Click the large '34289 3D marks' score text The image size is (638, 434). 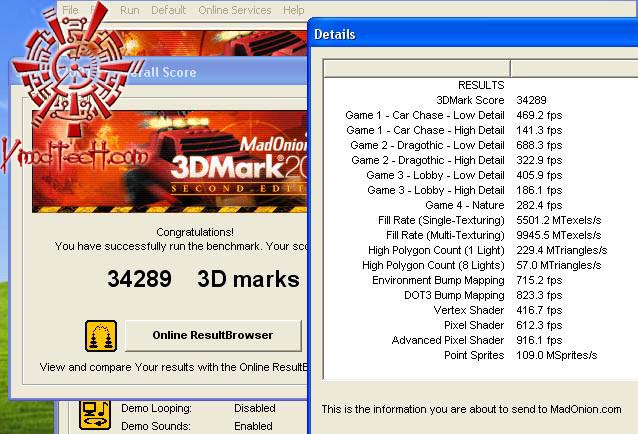tap(203, 279)
